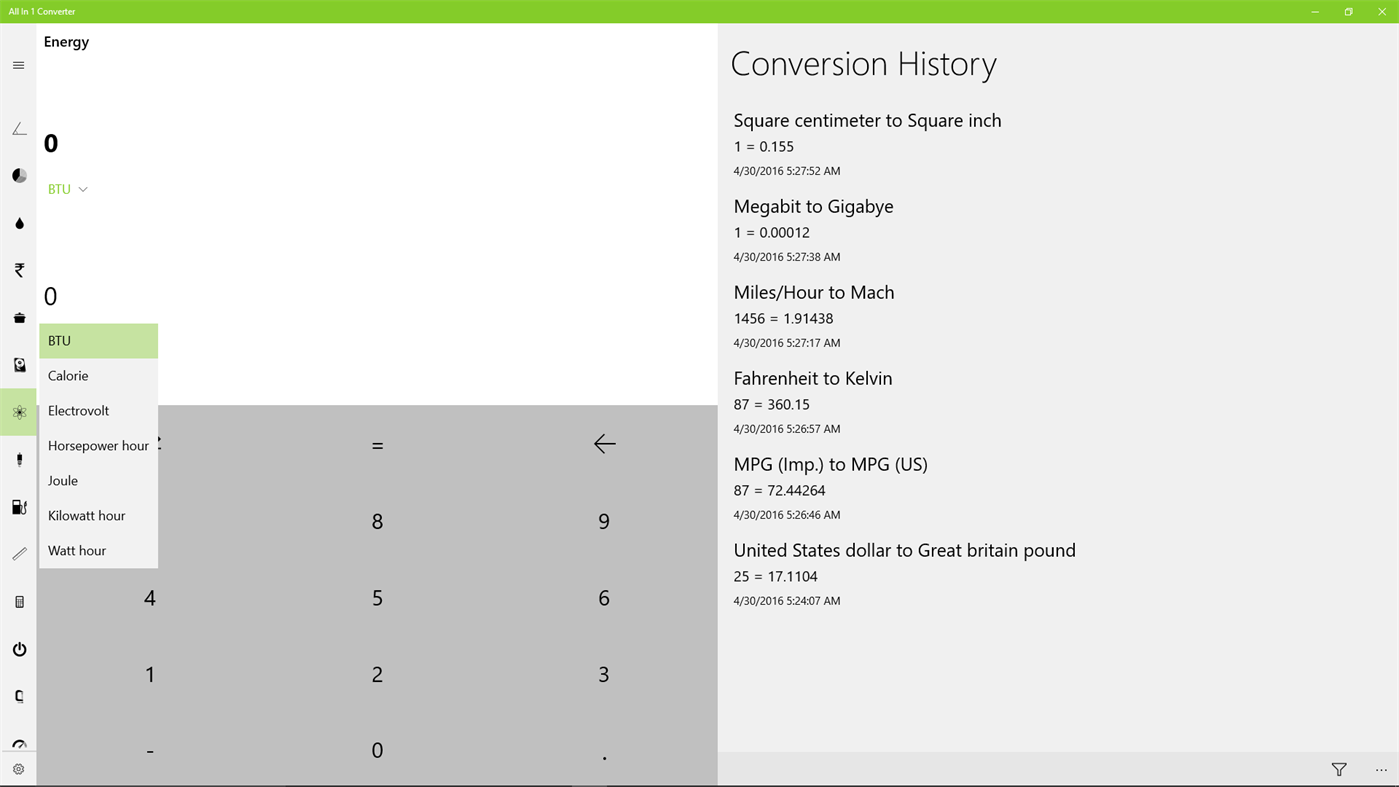Select the Length ruler converter icon
The width and height of the screenshot is (1399, 787).
tap(18, 552)
